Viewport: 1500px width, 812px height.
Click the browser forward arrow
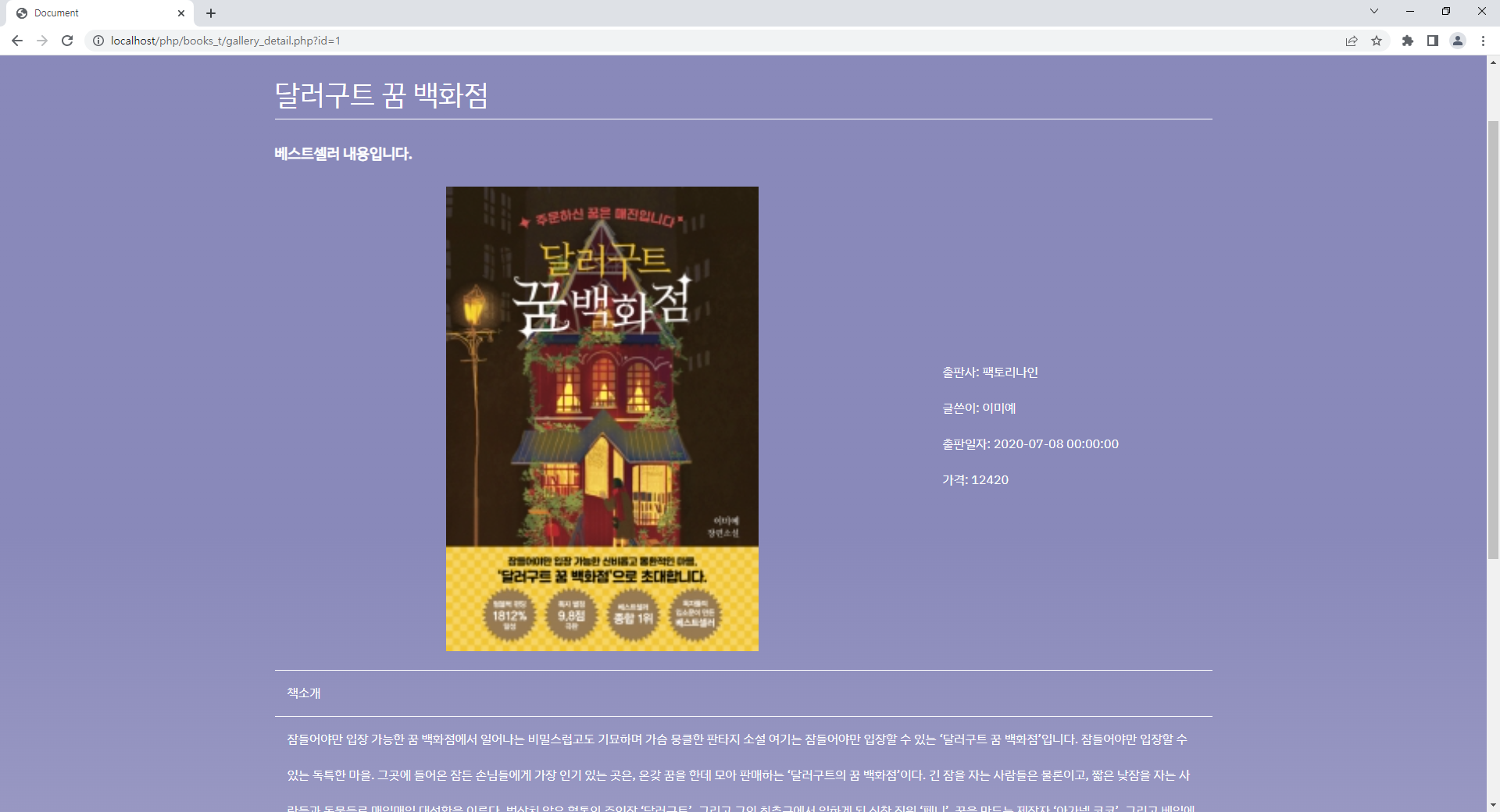pyautogui.click(x=42, y=41)
